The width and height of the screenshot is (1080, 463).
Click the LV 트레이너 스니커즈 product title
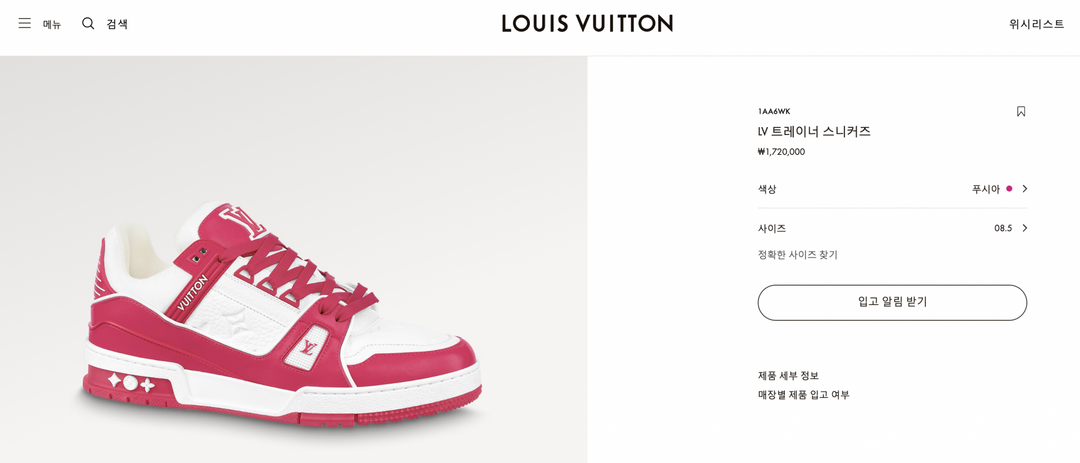coord(813,131)
